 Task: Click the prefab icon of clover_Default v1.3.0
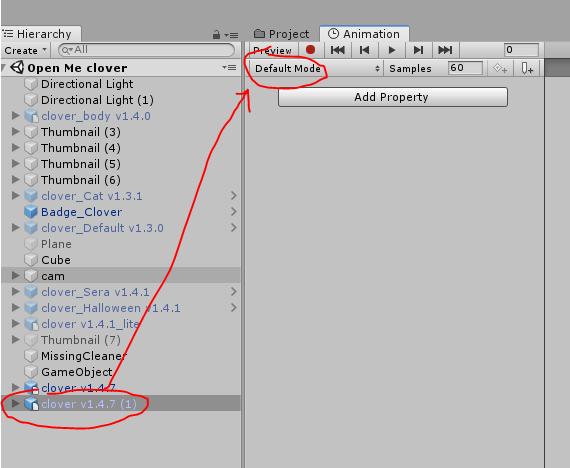coord(31,228)
